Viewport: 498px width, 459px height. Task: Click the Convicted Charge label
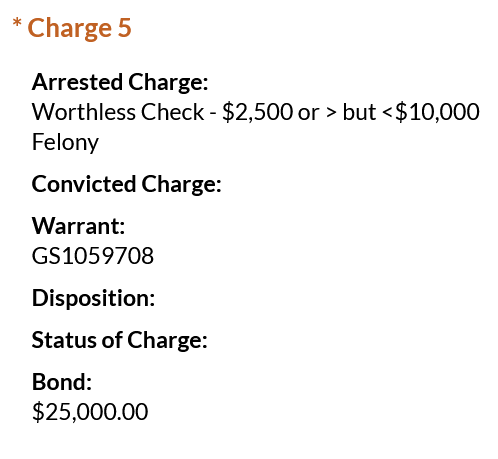[127, 184]
